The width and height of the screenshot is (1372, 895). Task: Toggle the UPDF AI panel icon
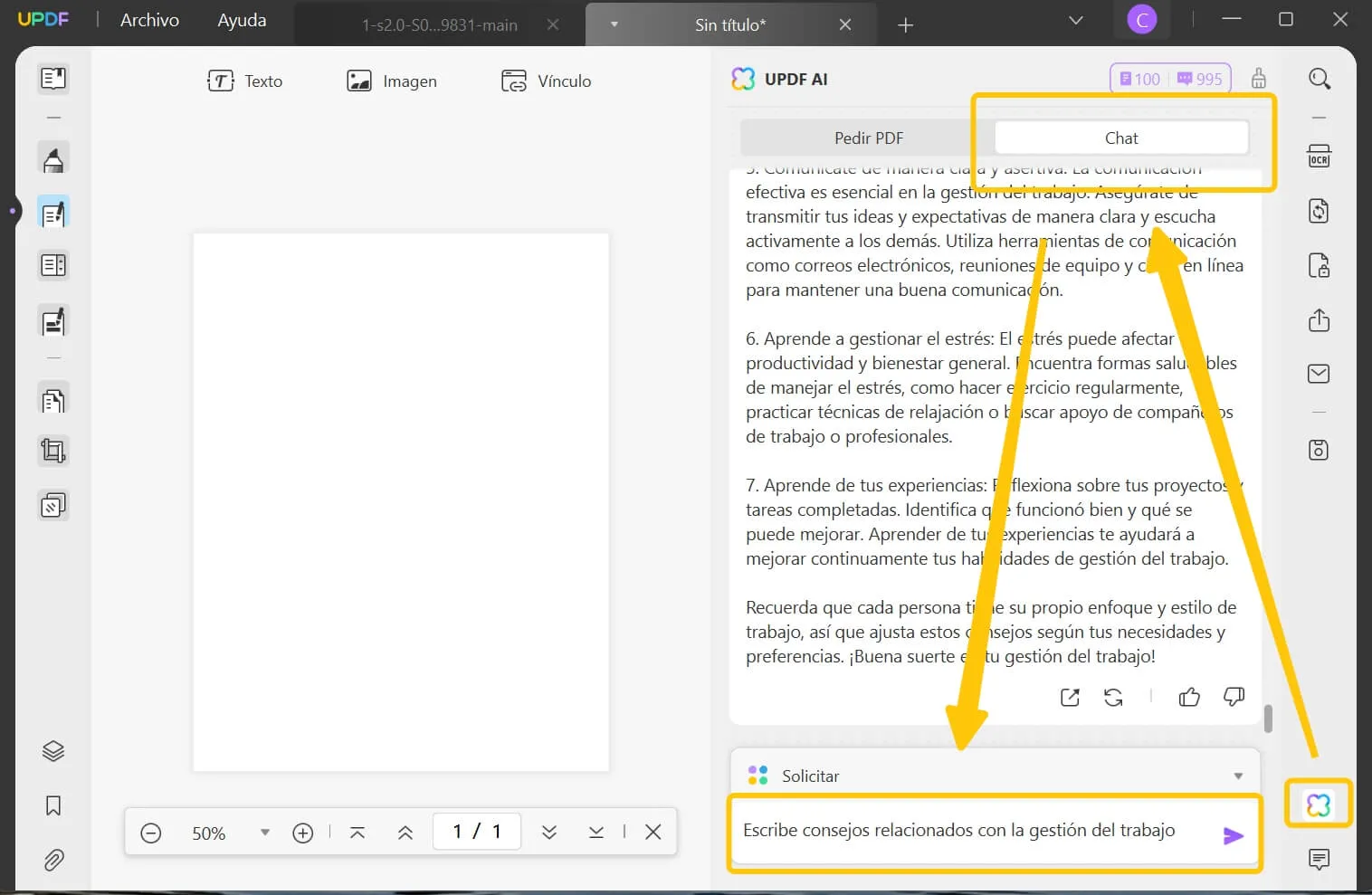click(1319, 805)
